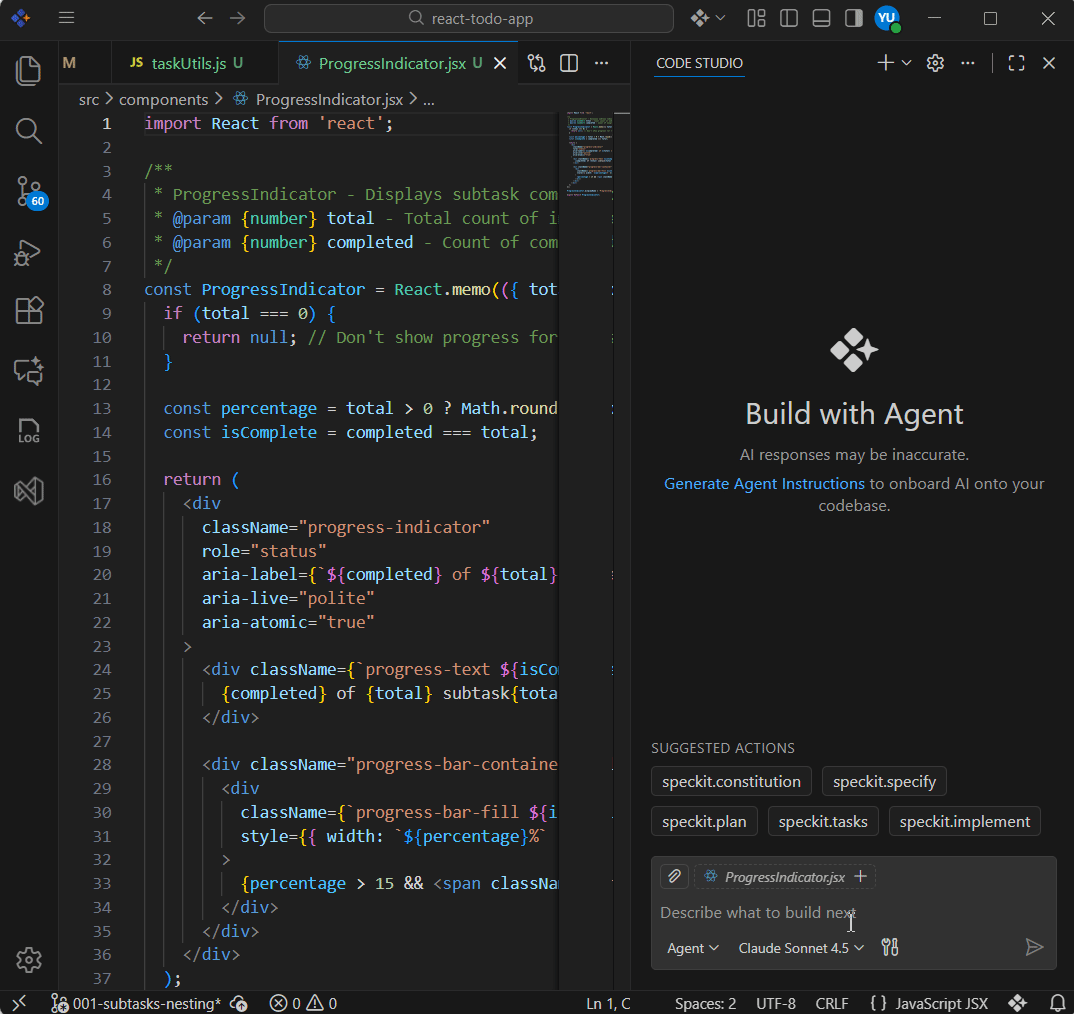Open the hamburger menu

pyautogui.click(x=66, y=18)
